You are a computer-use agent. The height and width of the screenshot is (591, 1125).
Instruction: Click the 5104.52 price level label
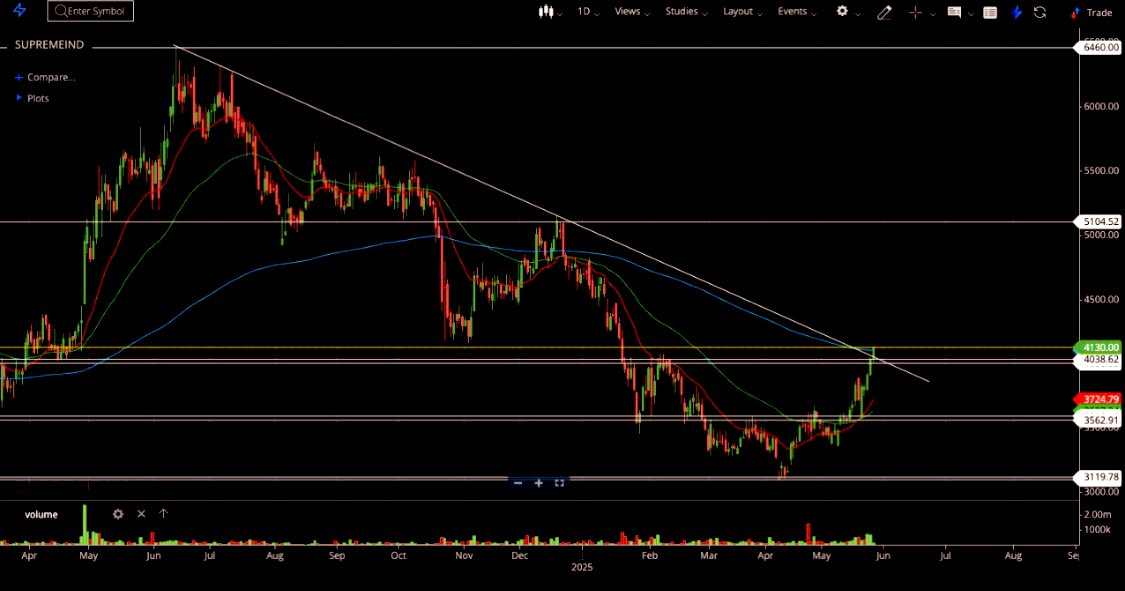(x=1098, y=222)
